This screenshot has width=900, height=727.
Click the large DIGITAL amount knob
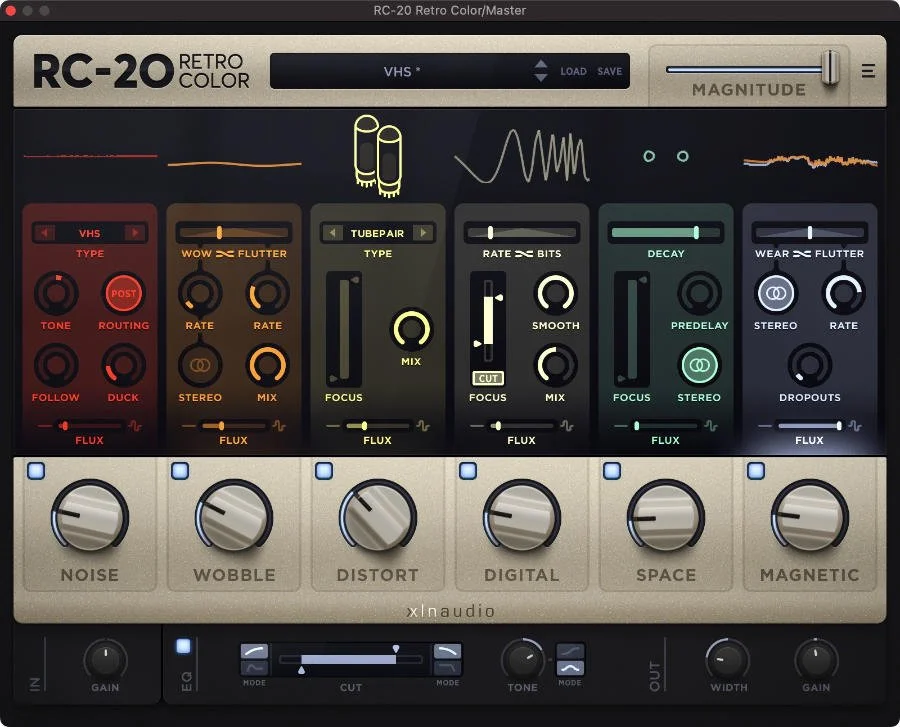click(522, 516)
